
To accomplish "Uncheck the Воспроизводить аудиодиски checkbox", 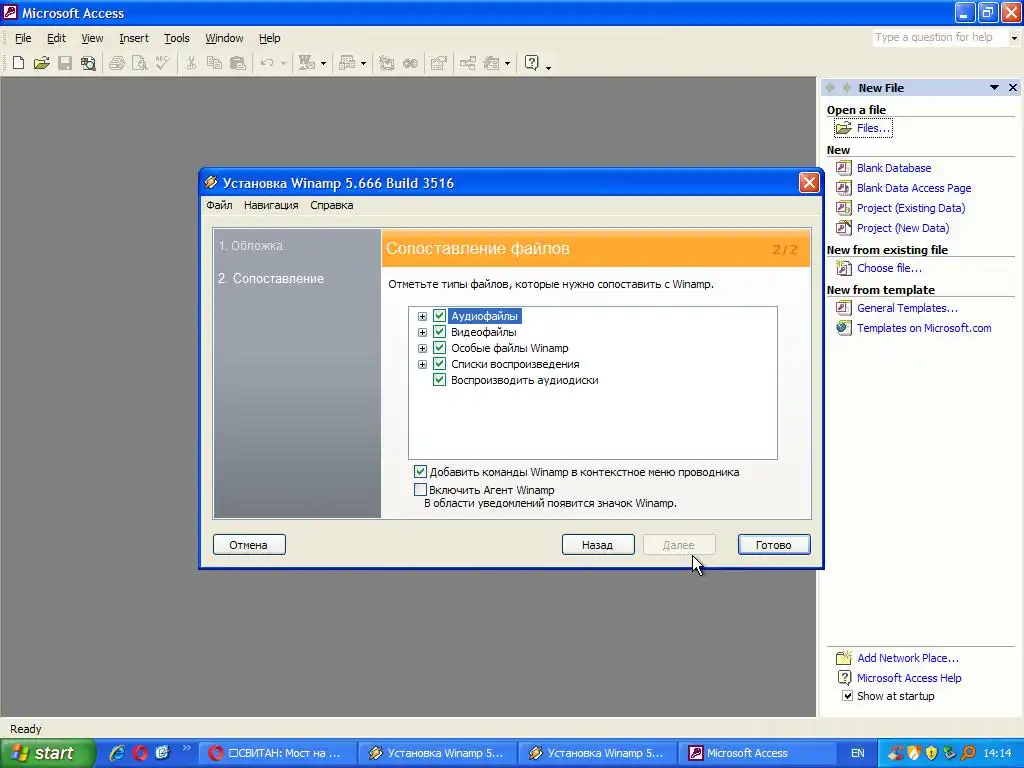I will point(440,380).
